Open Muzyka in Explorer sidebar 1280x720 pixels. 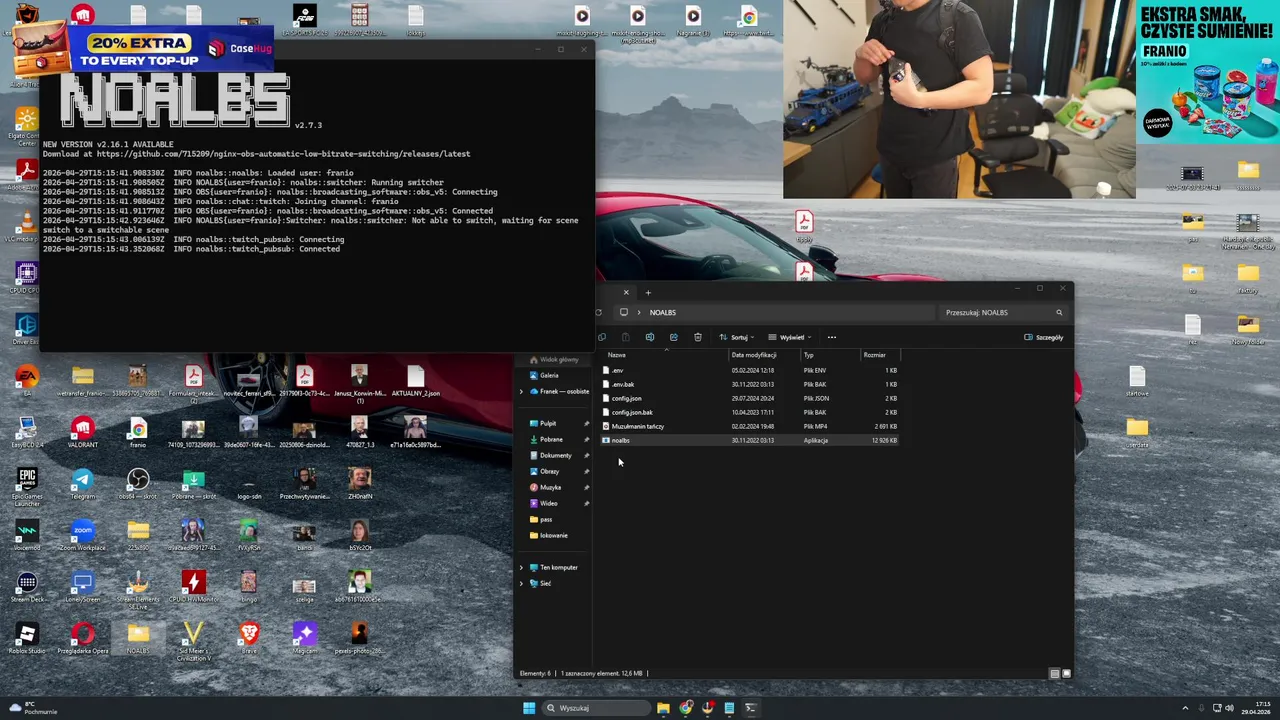click(545, 487)
